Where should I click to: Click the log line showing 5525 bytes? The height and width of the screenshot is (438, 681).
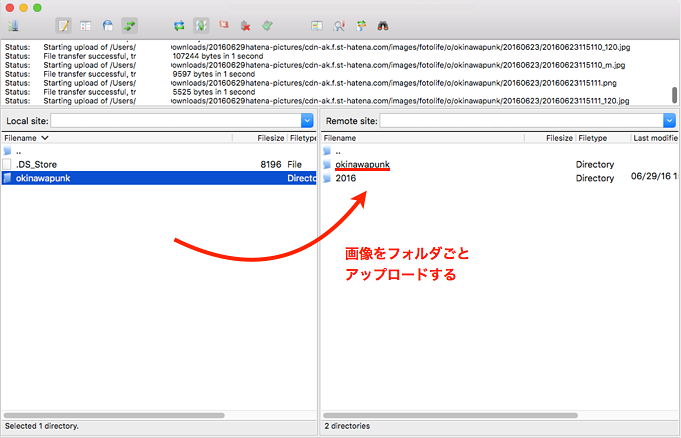pyautogui.click(x=130, y=92)
